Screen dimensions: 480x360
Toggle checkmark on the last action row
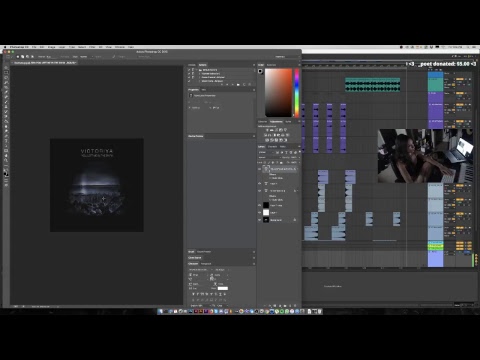189,81
